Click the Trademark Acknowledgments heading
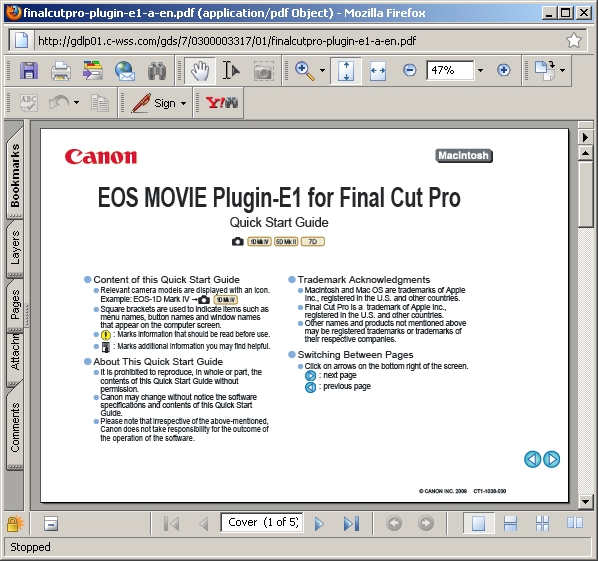 click(x=363, y=280)
